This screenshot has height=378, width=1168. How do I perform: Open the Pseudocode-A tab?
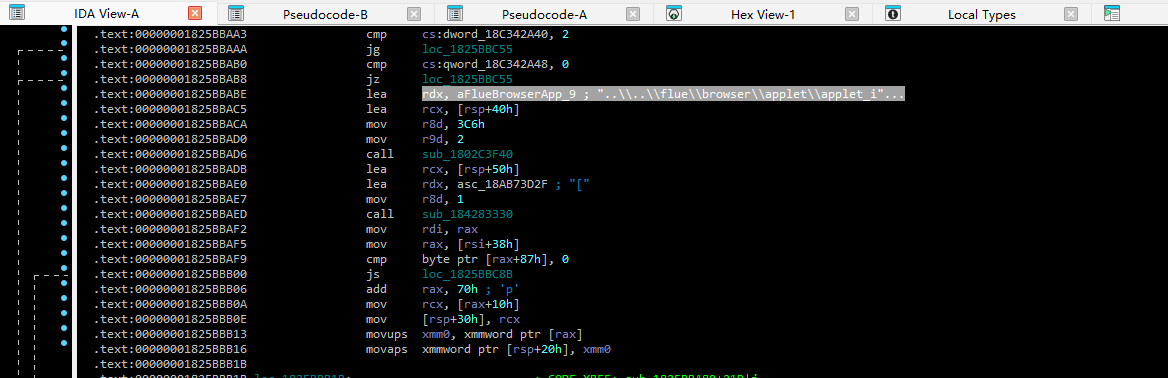544,13
